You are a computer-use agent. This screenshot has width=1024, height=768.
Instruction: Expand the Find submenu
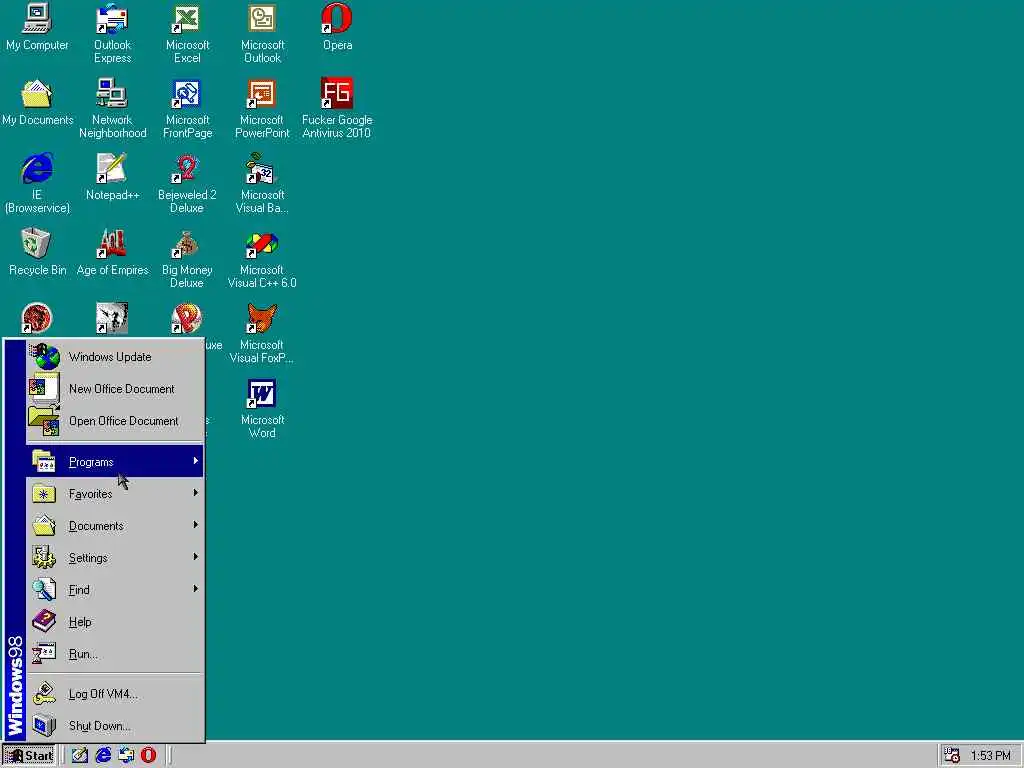115,590
